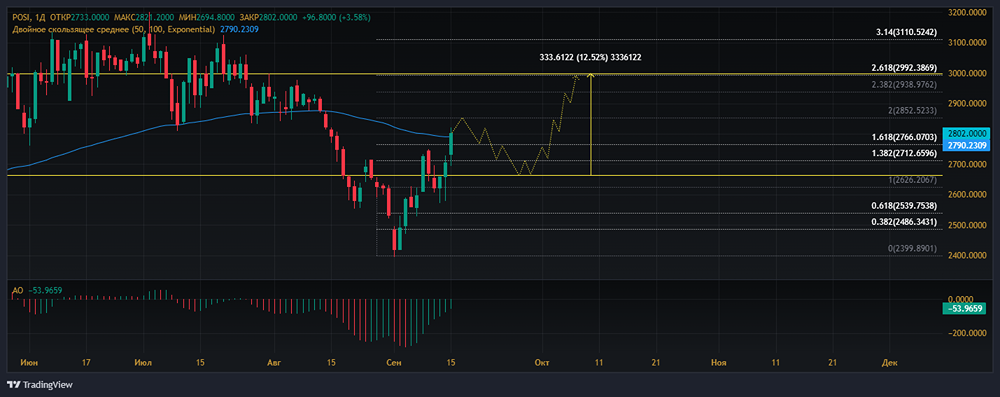Select Fibonacci level 0(2399.8901)

point(912,248)
